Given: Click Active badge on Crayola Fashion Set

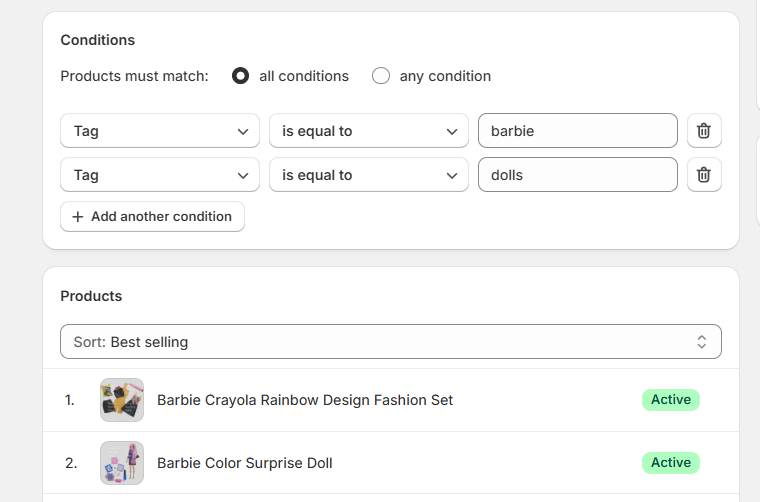Looking at the screenshot, I should 671,400.
